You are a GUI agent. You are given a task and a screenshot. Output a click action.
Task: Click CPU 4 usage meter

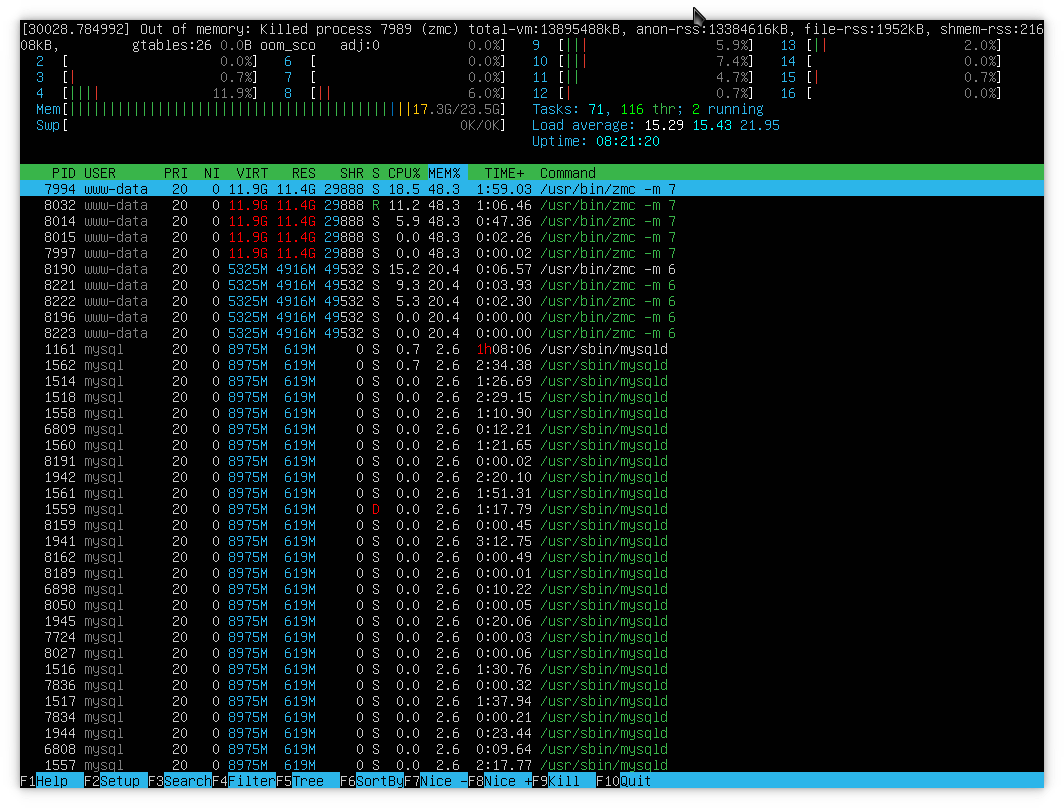pyautogui.click(x=147, y=94)
